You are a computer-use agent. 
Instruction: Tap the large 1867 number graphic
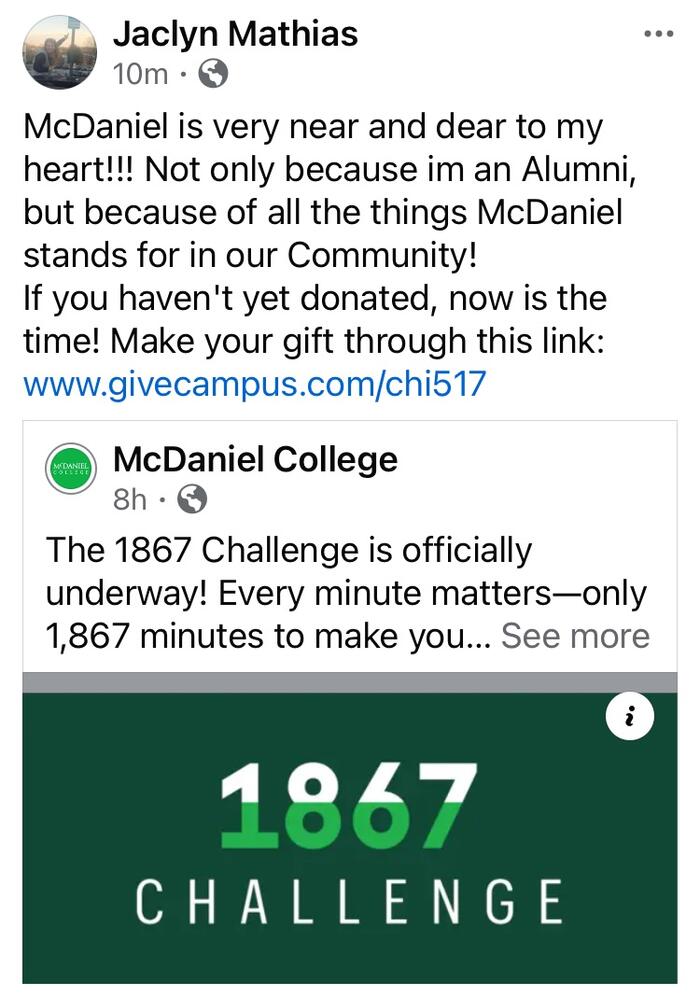tap(348, 805)
